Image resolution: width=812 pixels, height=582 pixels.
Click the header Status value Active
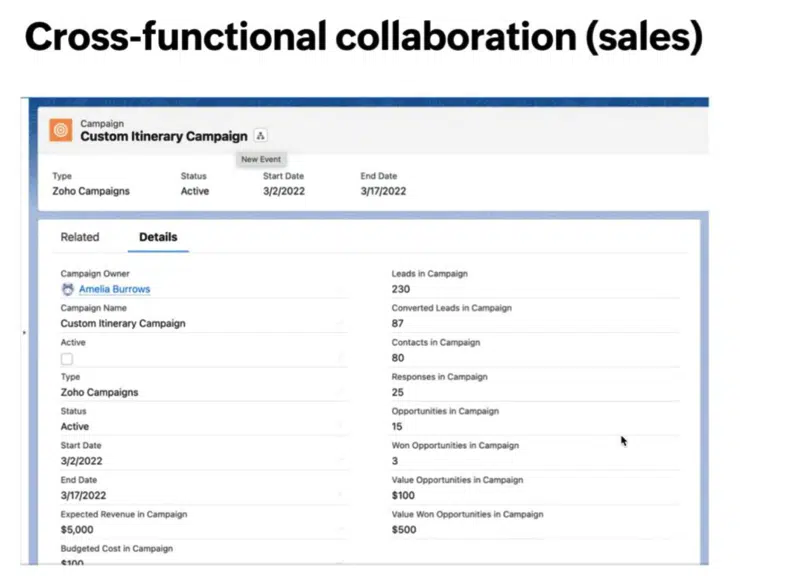click(x=195, y=191)
